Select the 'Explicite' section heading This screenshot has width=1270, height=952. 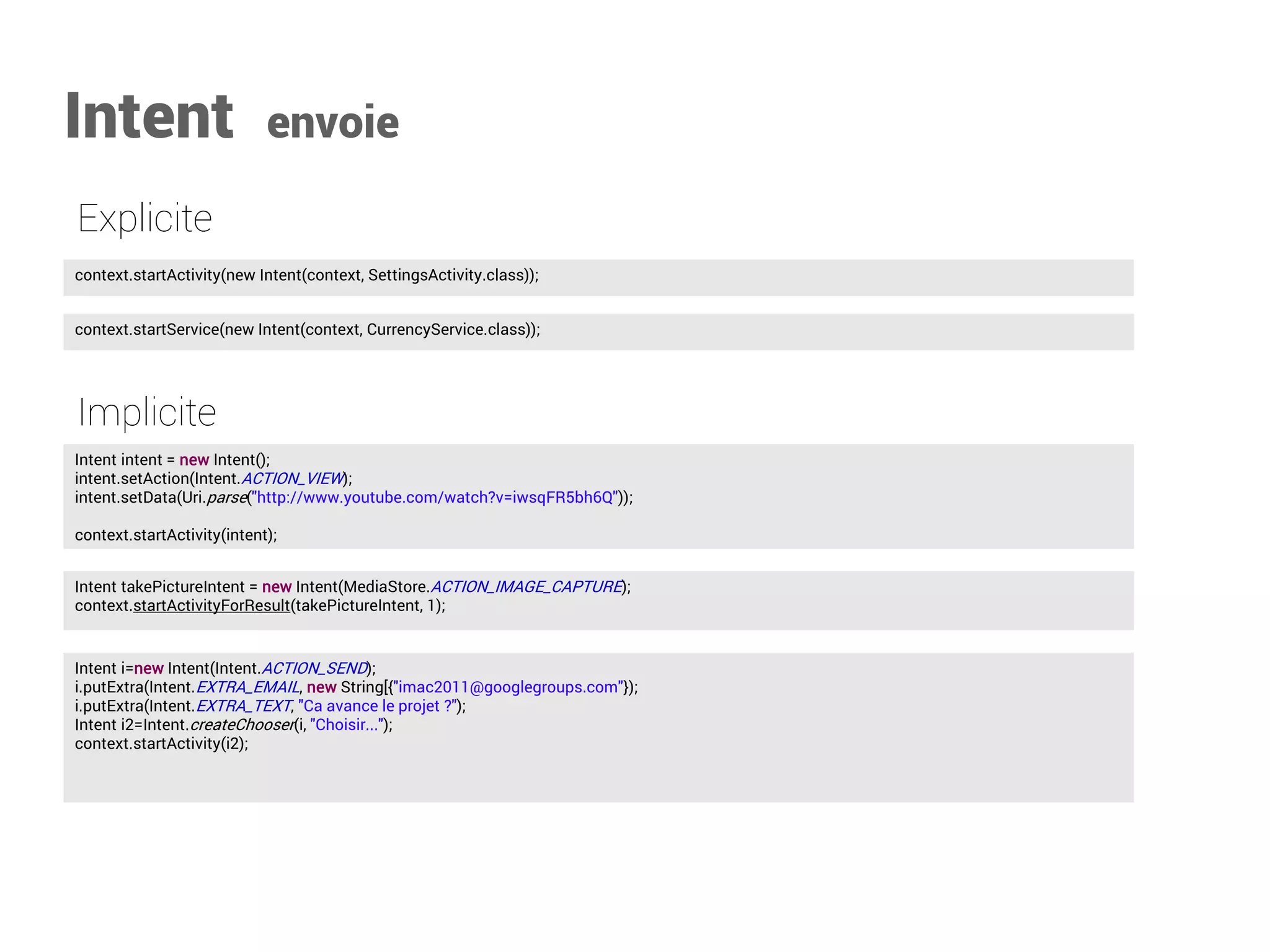(x=145, y=218)
